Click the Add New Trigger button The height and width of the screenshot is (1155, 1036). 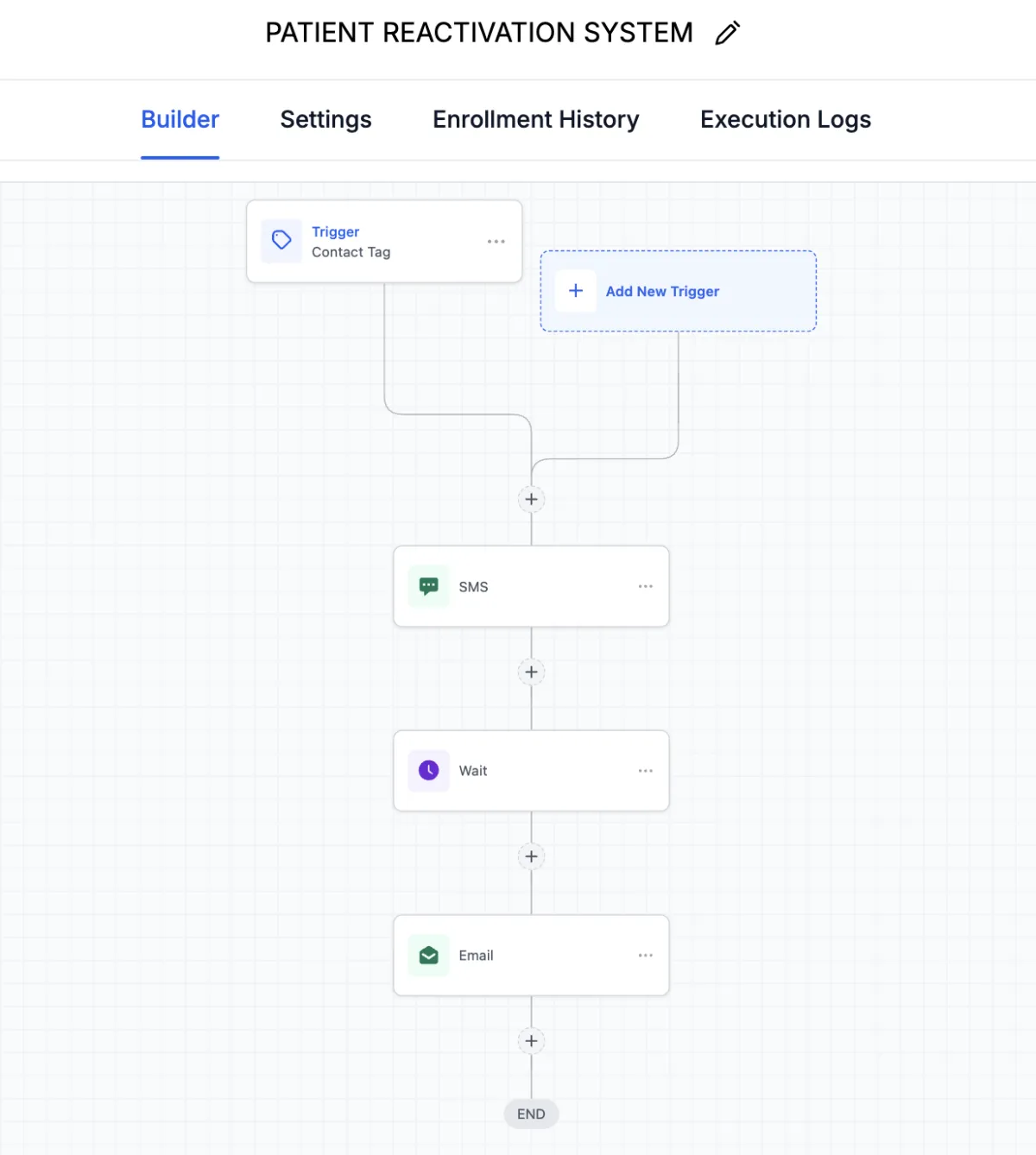click(x=662, y=292)
